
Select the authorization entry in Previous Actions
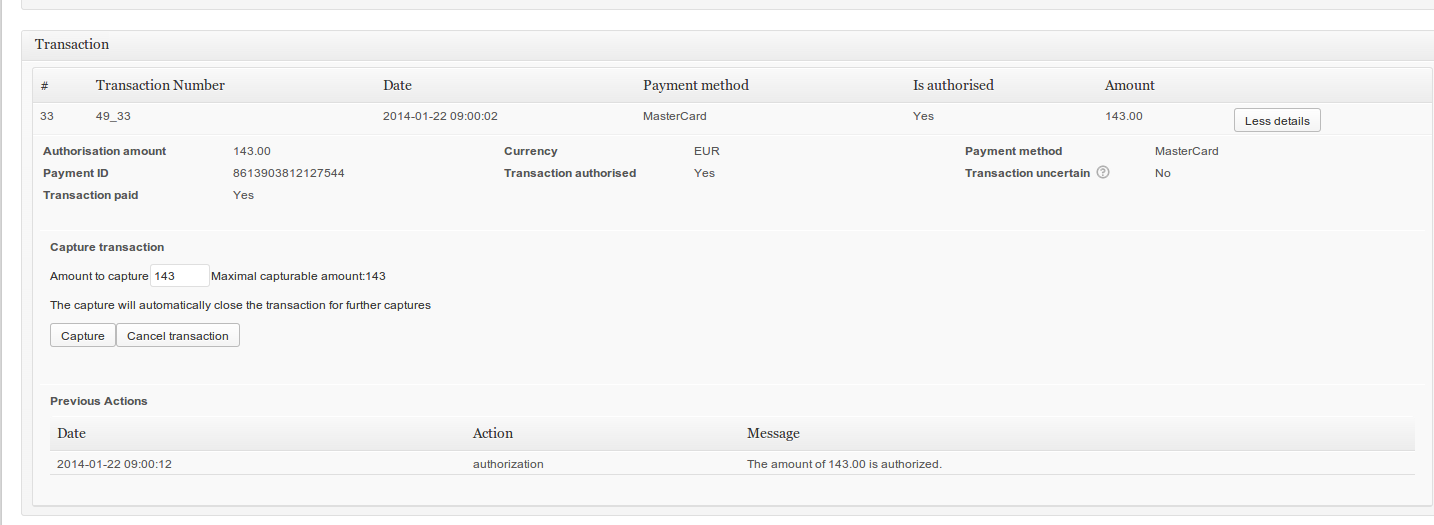pos(508,464)
